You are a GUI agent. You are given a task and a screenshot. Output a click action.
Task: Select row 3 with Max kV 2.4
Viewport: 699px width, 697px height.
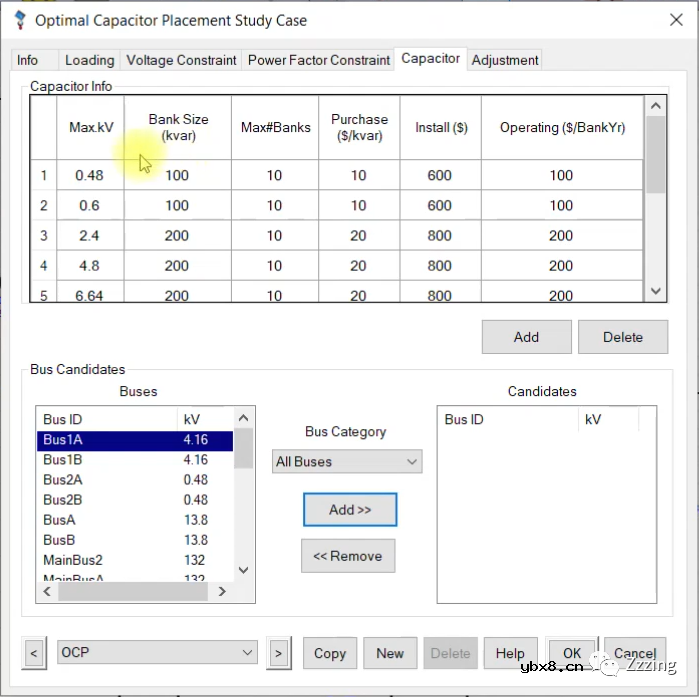tap(44, 236)
